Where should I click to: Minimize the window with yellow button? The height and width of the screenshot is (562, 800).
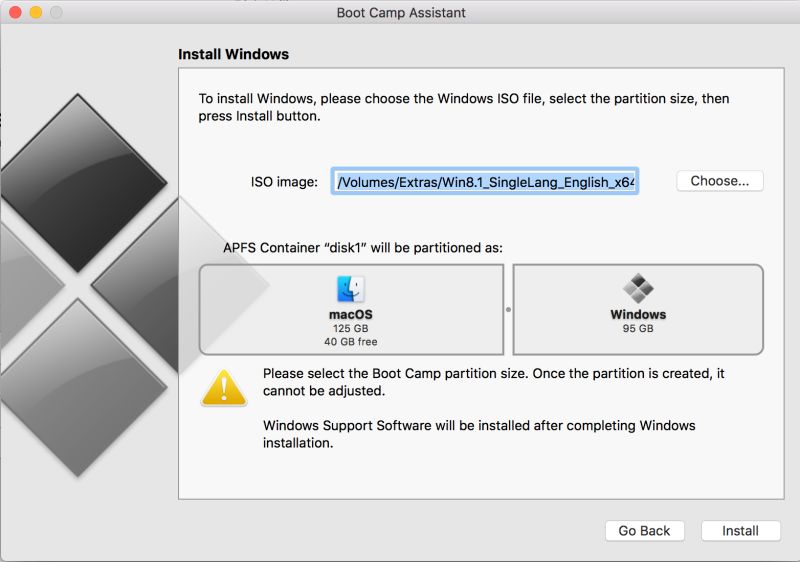(x=36, y=12)
